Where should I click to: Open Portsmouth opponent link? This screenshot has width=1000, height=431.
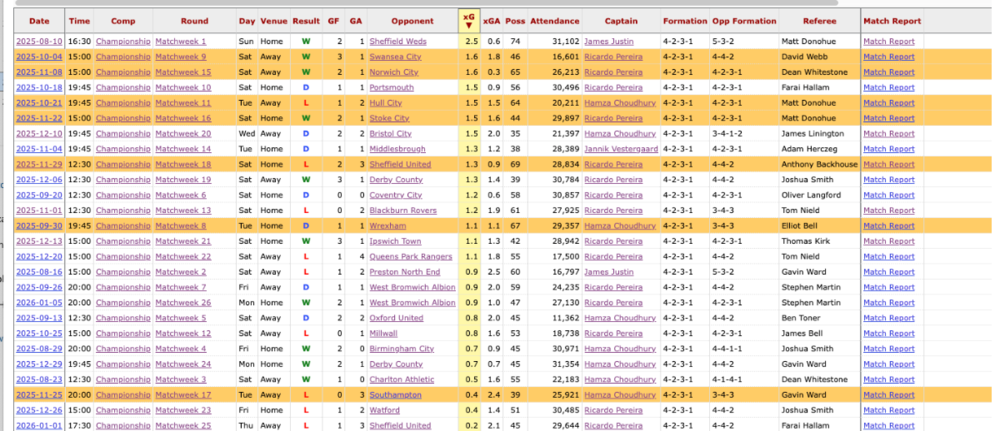pos(392,87)
